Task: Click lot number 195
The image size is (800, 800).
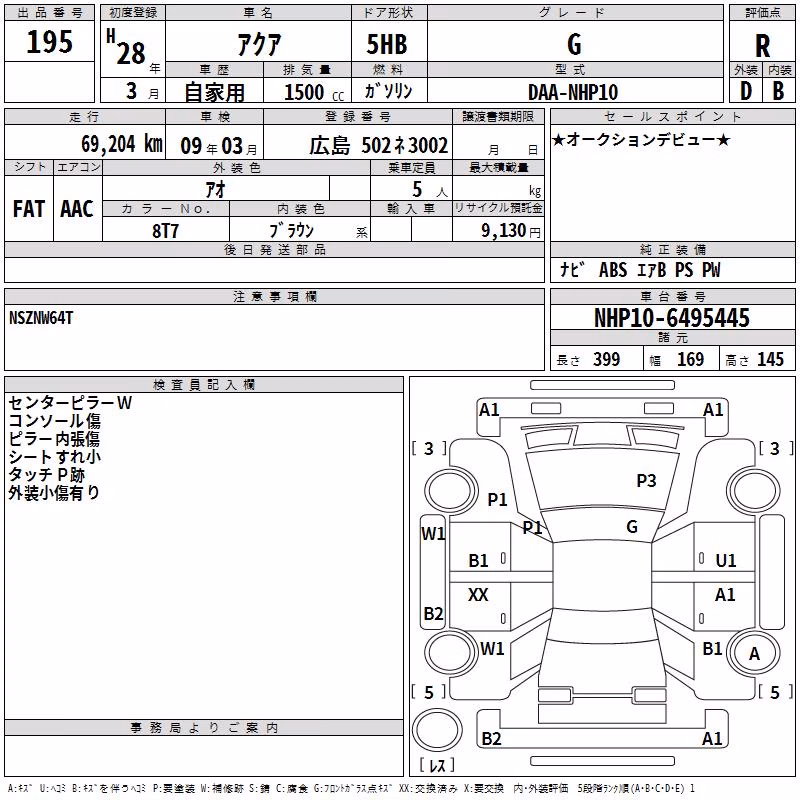Action: 49,41
